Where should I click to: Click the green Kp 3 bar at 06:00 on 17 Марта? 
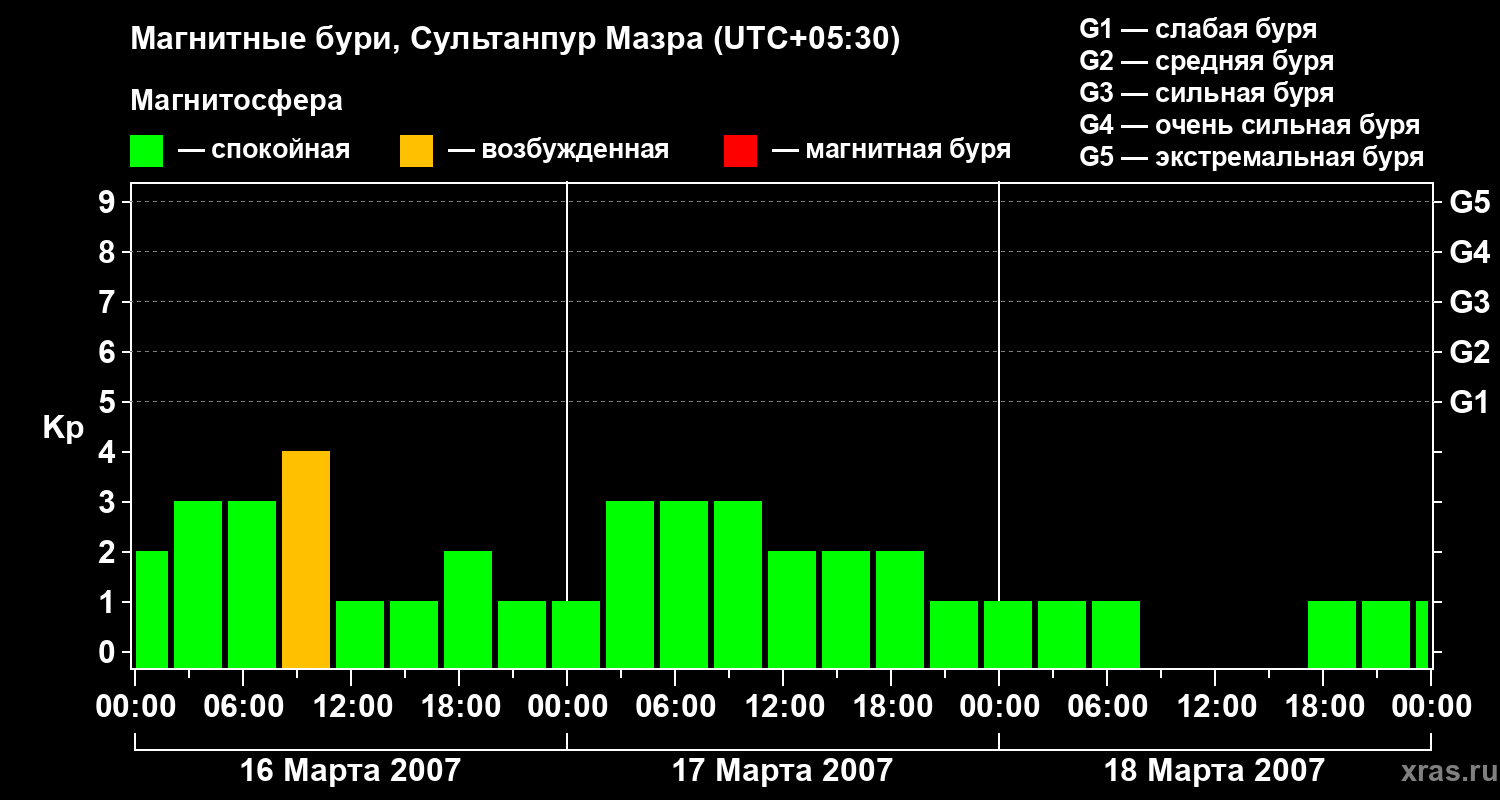click(684, 585)
